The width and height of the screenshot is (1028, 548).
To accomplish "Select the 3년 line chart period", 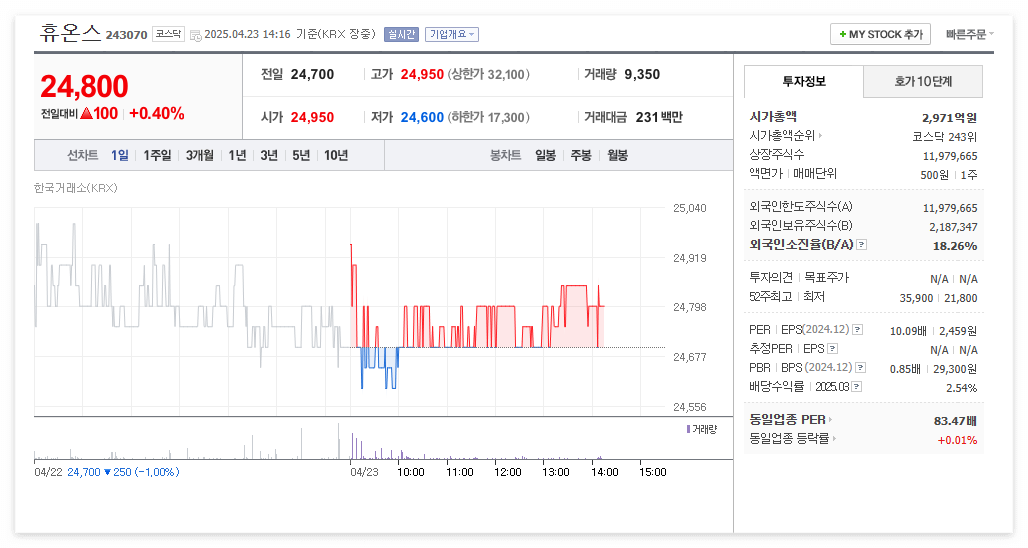I will coord(269,155).
